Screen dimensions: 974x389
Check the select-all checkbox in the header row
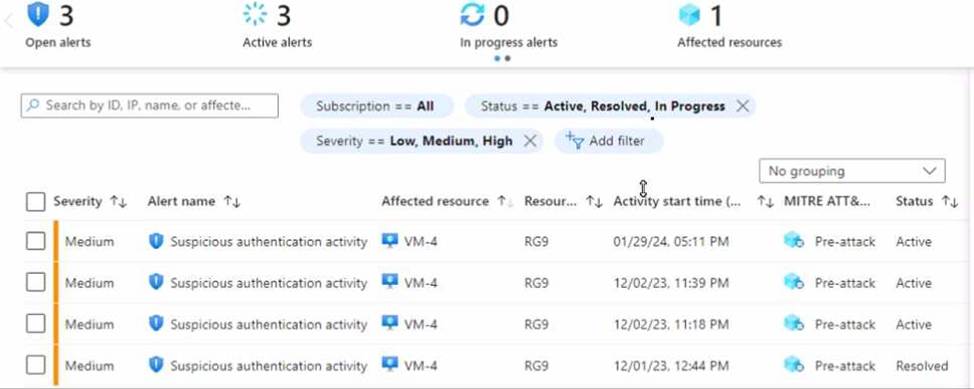tap(35, 201)
